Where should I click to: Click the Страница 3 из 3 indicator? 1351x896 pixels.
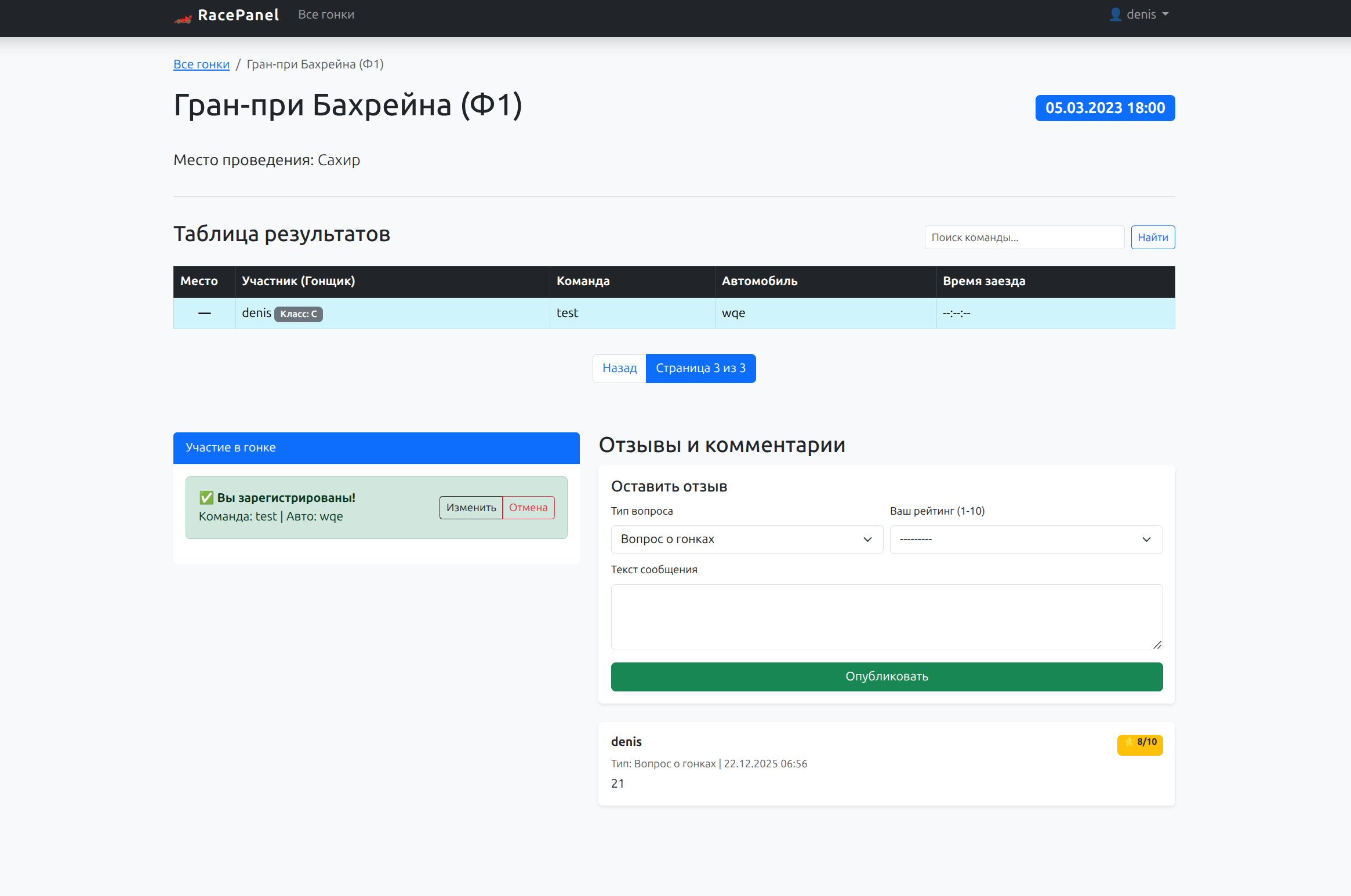pos(700,369)
